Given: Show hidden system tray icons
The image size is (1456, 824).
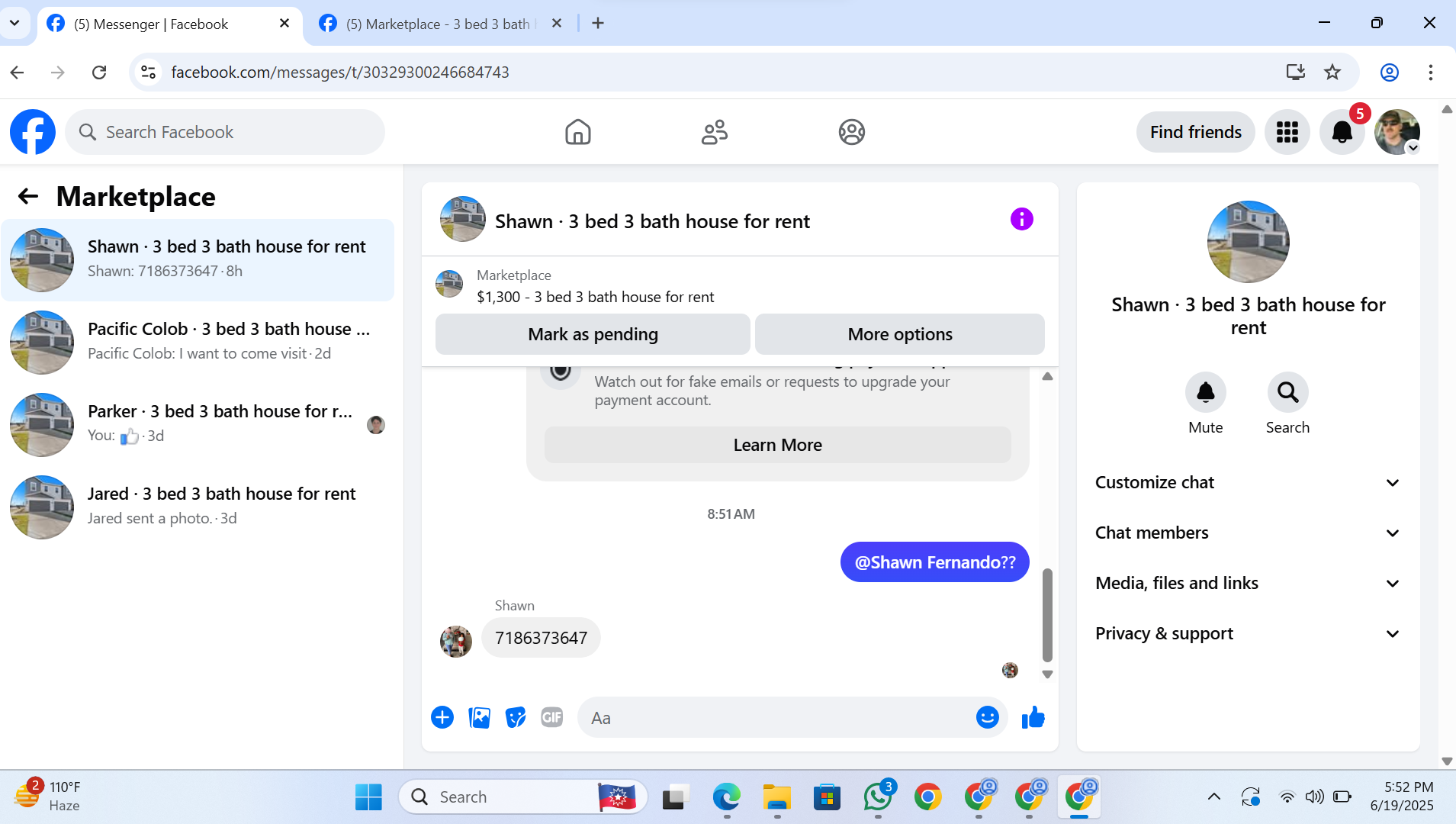Looking at the screenshot, I should coord(1214,797).
